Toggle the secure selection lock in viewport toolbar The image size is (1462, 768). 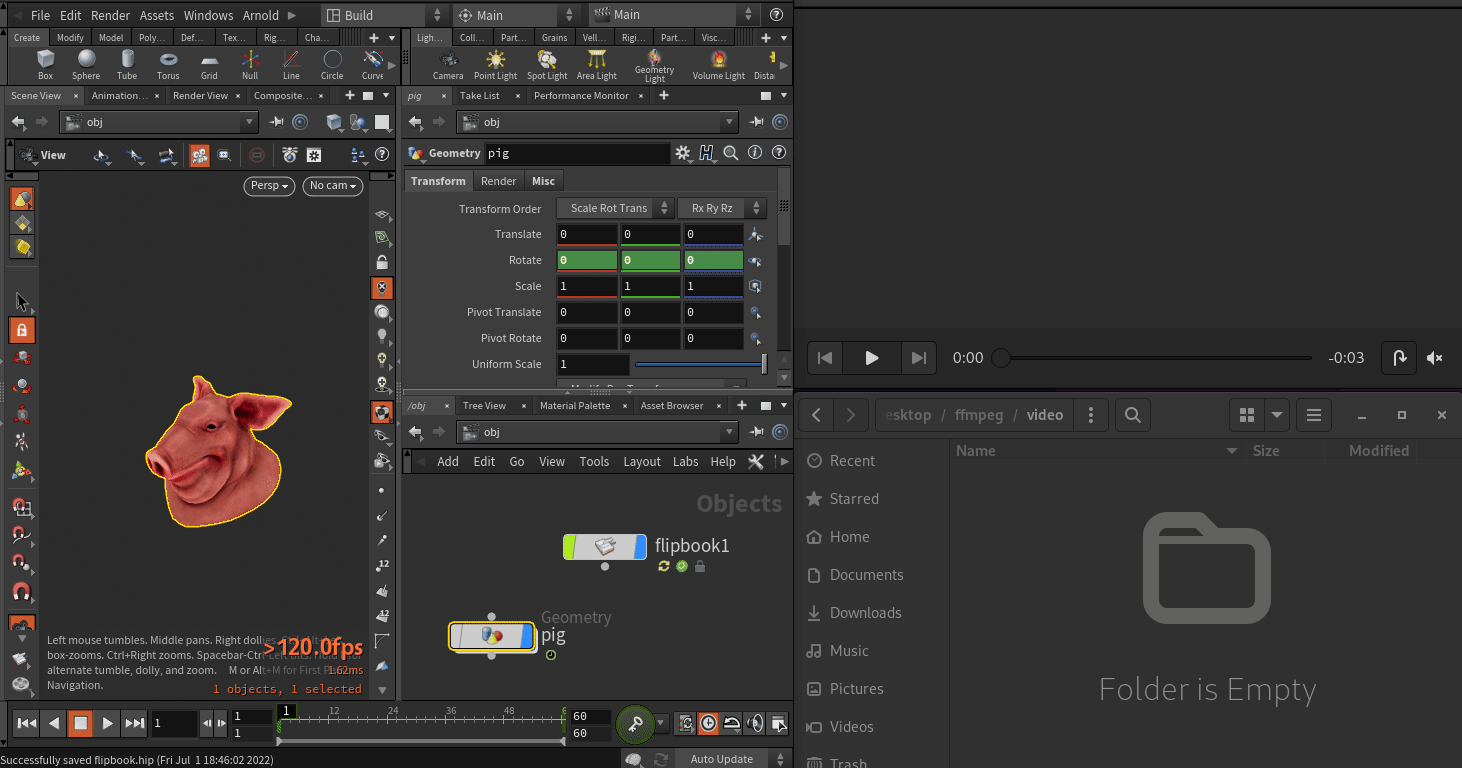[x=22, y=329]
